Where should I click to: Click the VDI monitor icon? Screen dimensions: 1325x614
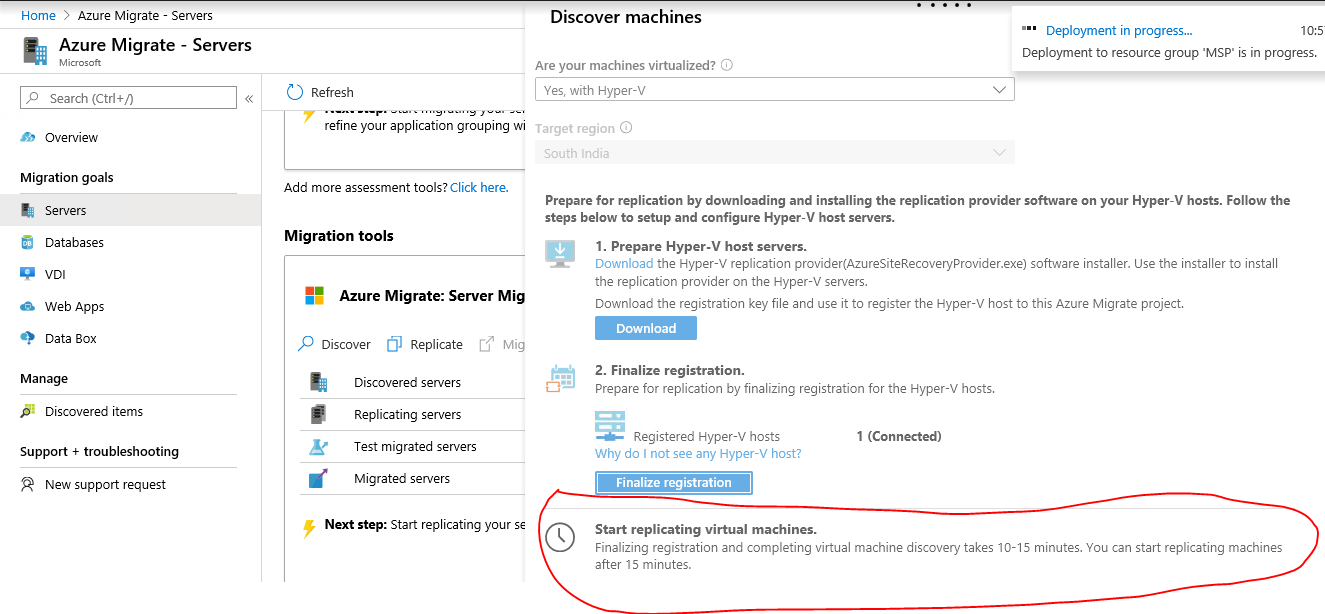(28, 274)
